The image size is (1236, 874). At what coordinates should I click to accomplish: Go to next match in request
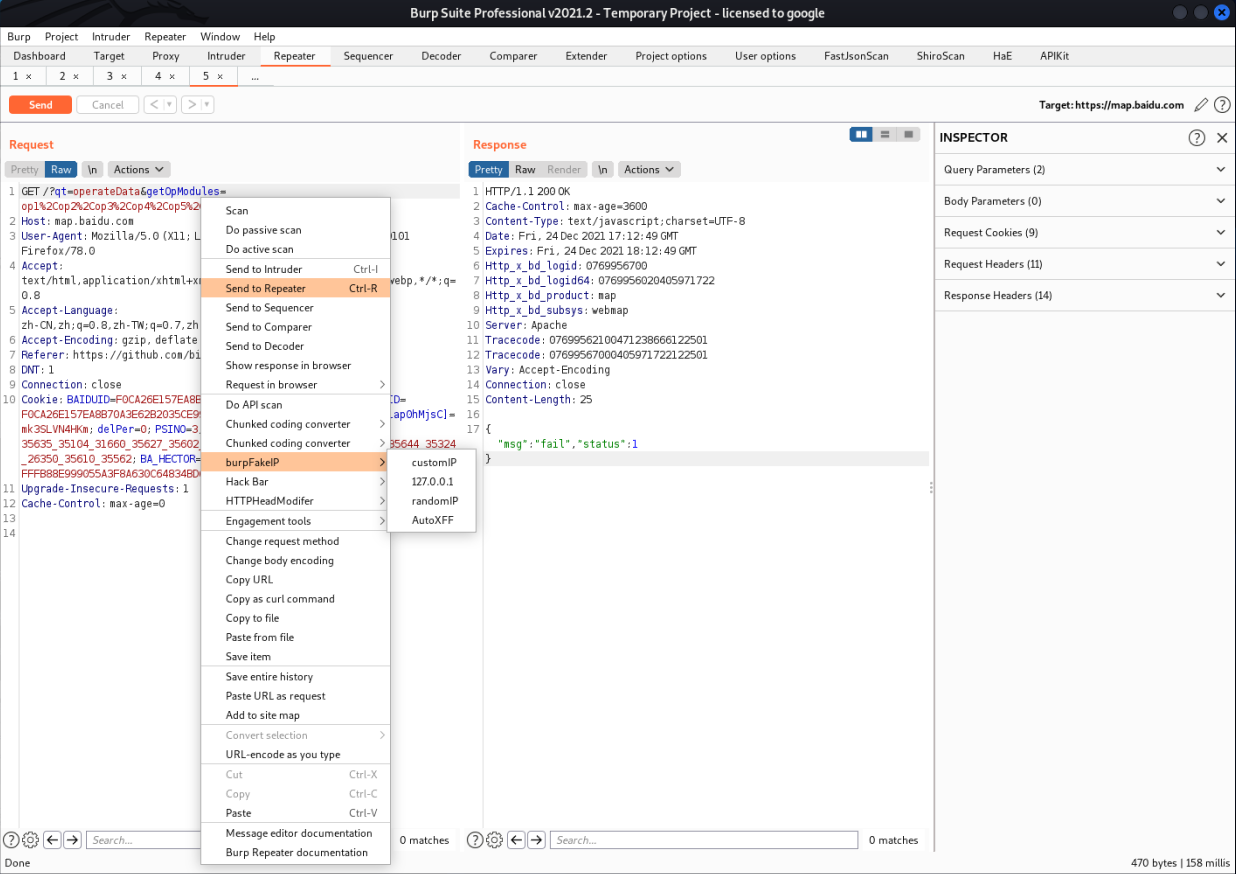73,840
